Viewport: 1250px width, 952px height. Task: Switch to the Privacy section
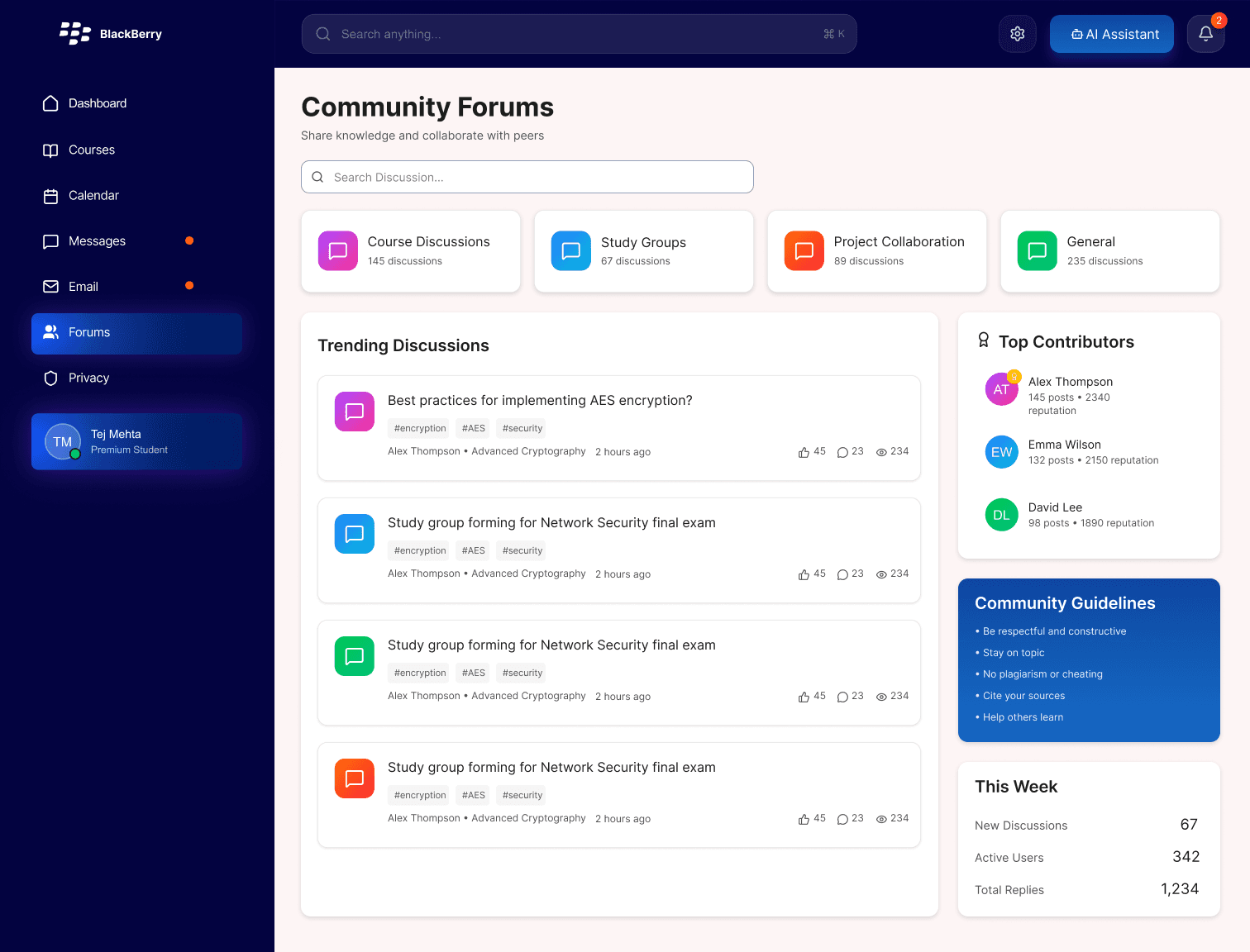[89, 378]
